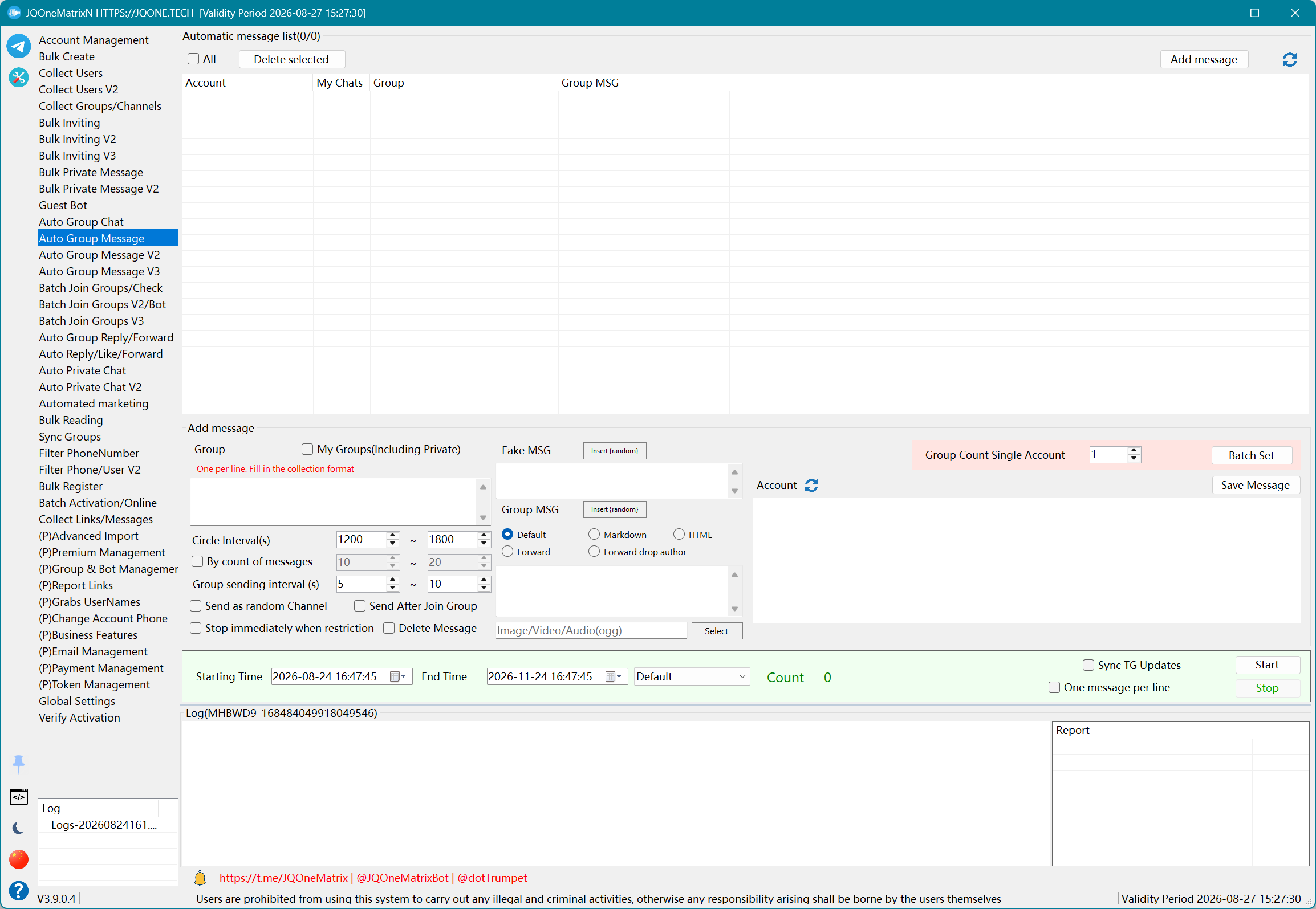Enable Stop immediately when restriction
This screenshot has height=909, width=1316.
tap(196, 628)
